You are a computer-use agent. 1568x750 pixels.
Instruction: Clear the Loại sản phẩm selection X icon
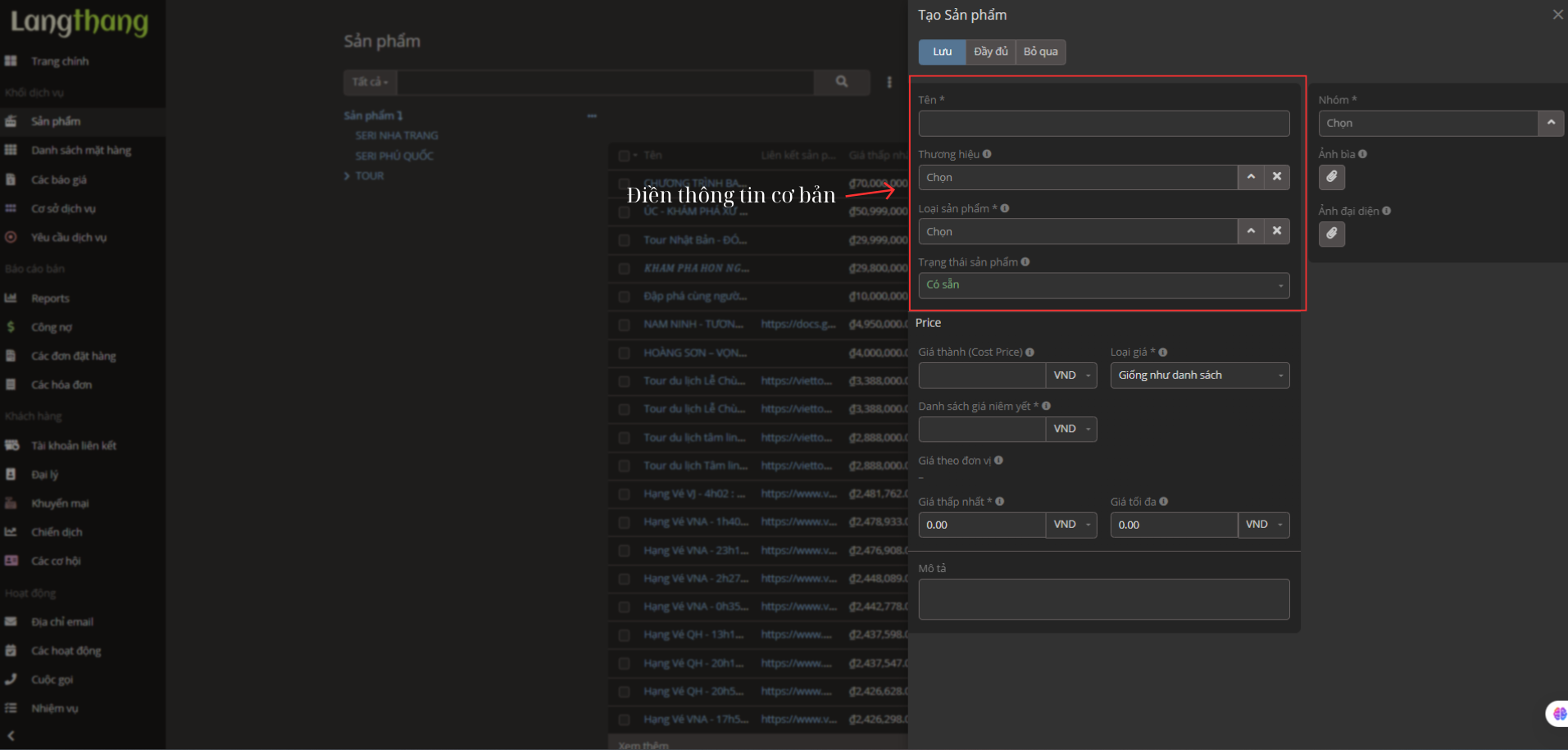tap(1276, 231)
